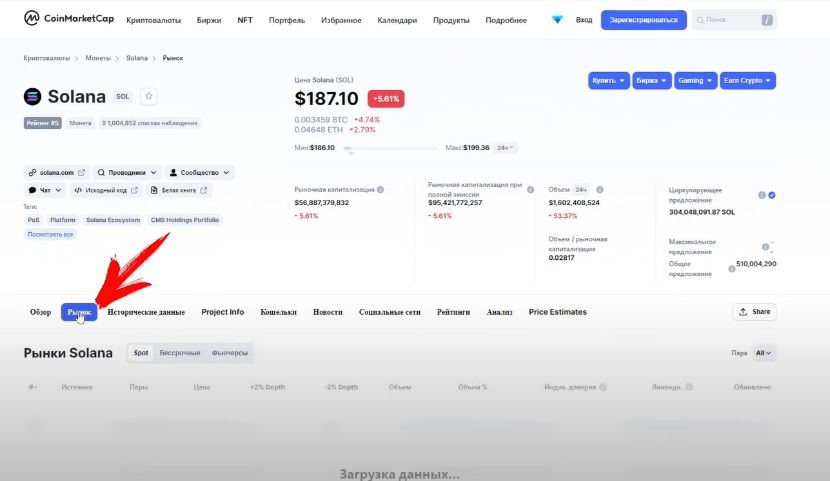The width and height of the screenshot is (830, 481).
Task: Click the Solana Ecosystem tag
Action: pyautogui.click(x=113, y=220)
